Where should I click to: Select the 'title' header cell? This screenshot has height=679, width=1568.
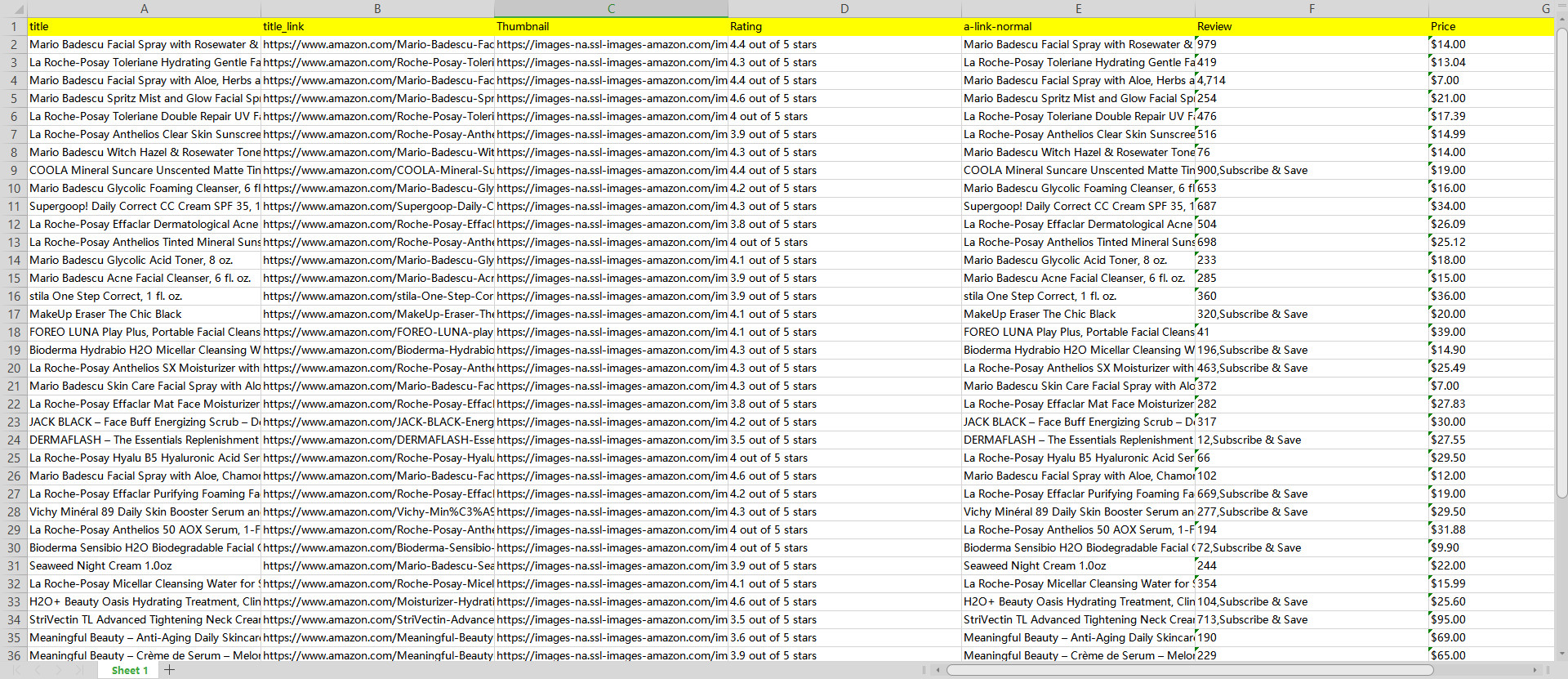pos(144,26)
